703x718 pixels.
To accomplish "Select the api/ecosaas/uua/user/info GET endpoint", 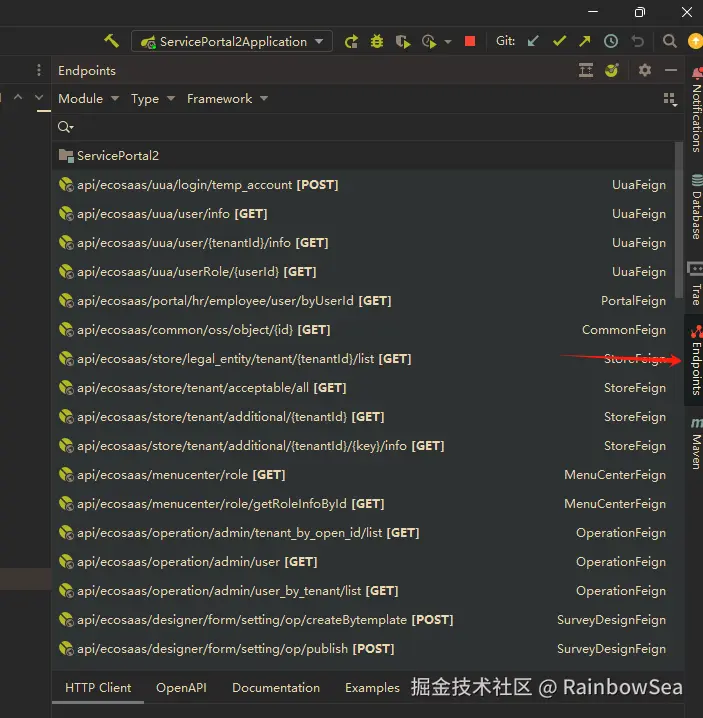I will (171, 213).
